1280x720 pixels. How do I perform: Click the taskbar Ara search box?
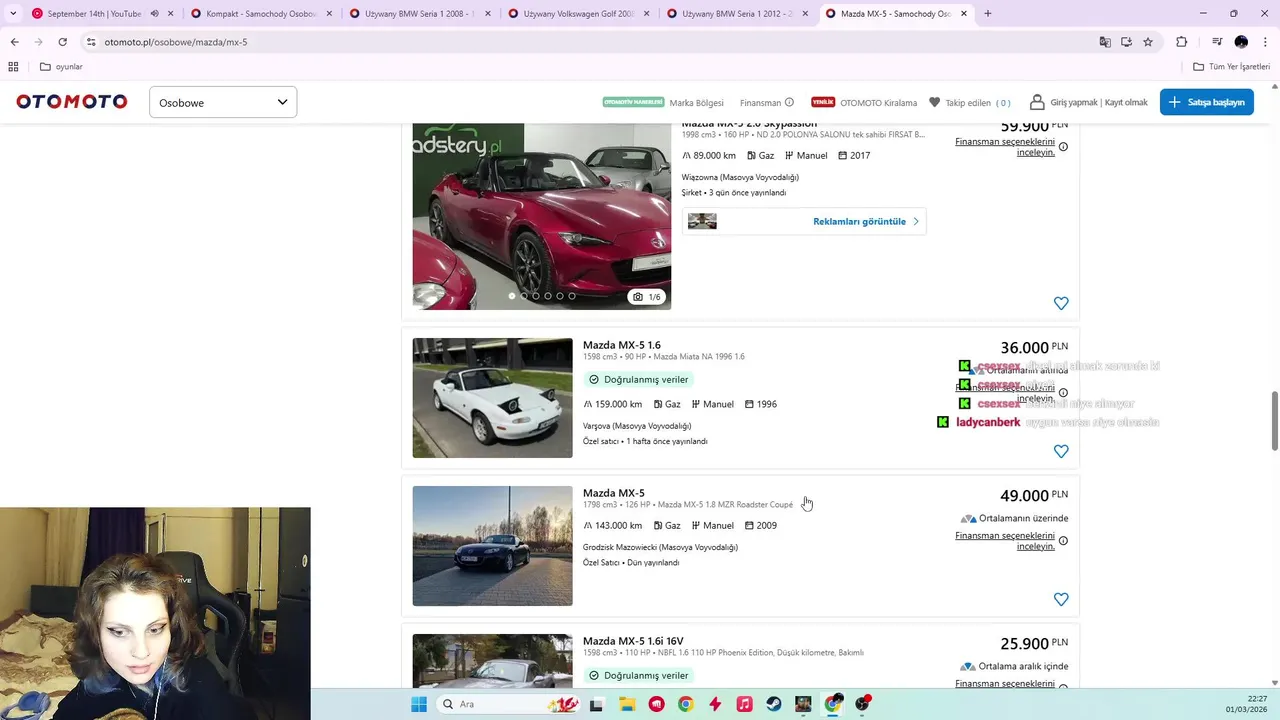point(510,704)
